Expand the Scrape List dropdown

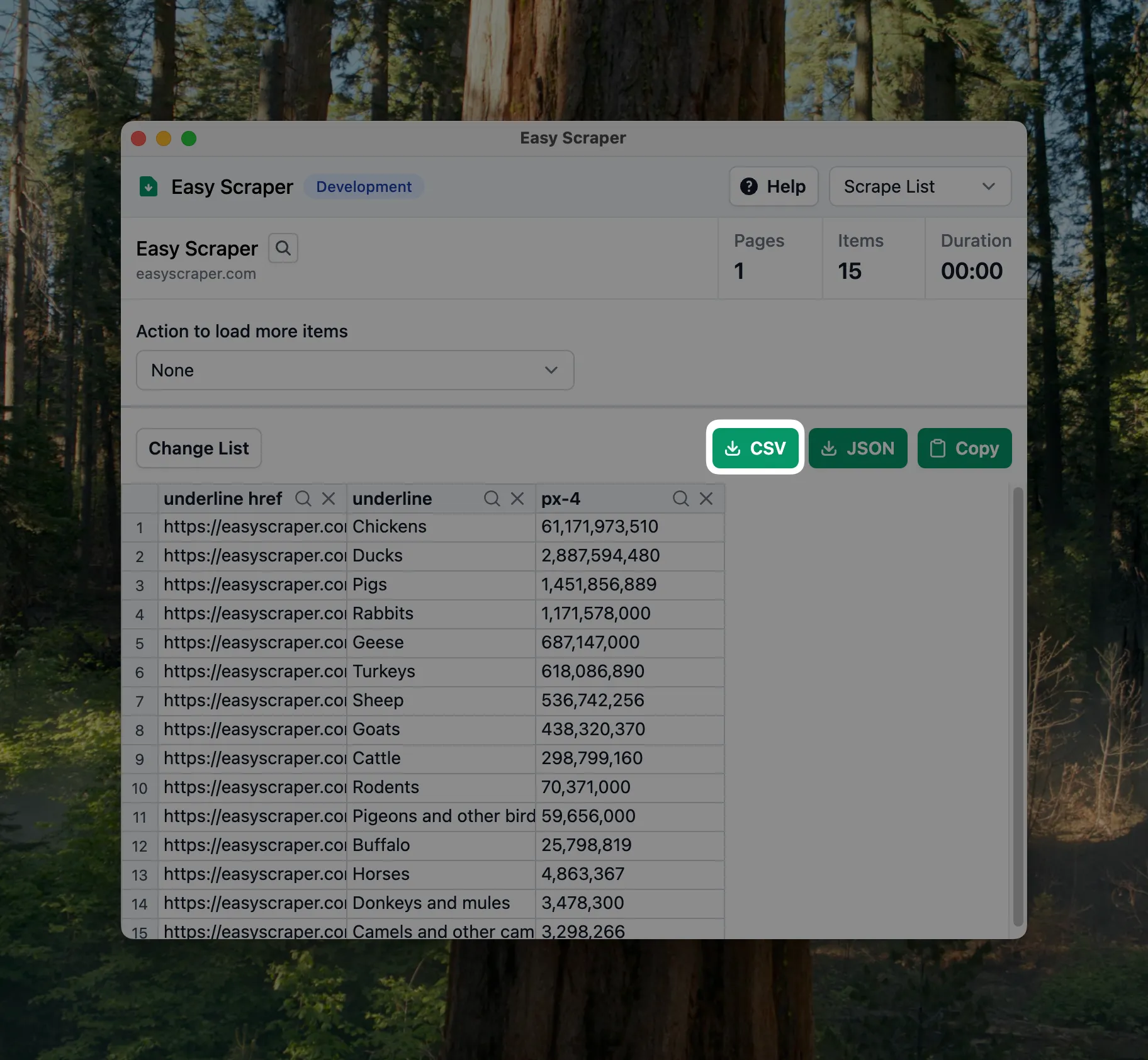point(920,186)
